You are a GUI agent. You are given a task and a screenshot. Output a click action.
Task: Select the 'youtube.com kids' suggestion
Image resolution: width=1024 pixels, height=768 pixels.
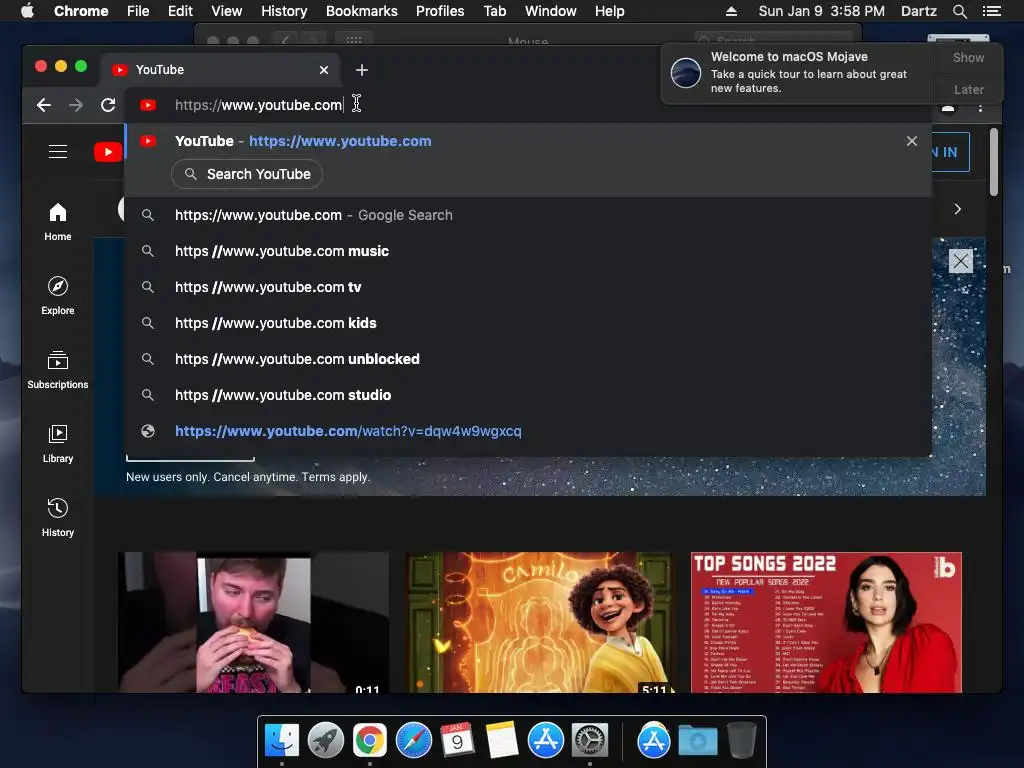(x=528, y=323)
